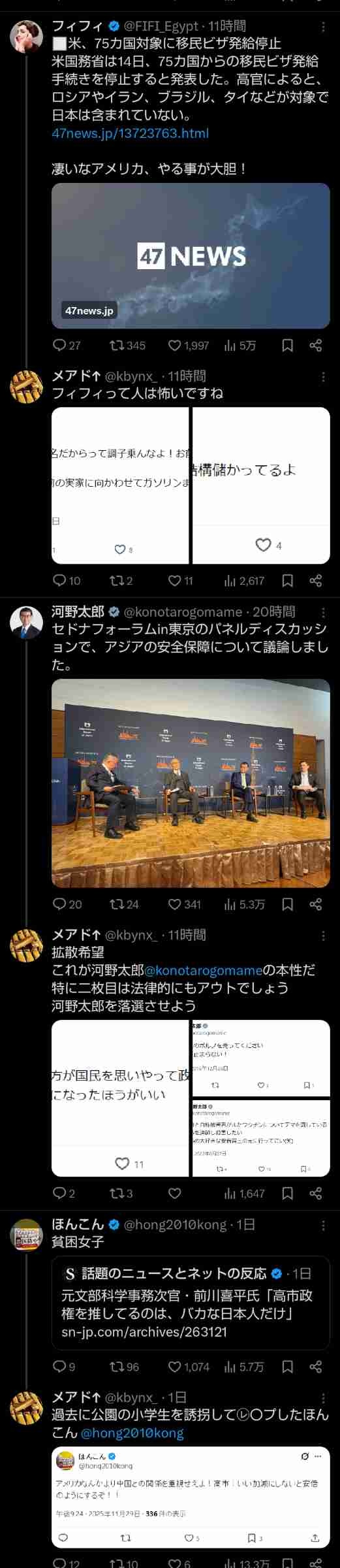340x1568 pixels.
Task: Open the quoted 前川喜平 news post
Action: [191, 1303]
